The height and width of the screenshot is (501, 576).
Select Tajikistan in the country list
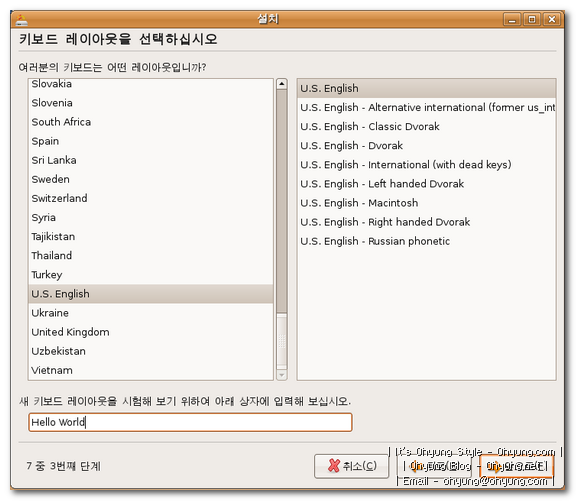pos(151,237)
